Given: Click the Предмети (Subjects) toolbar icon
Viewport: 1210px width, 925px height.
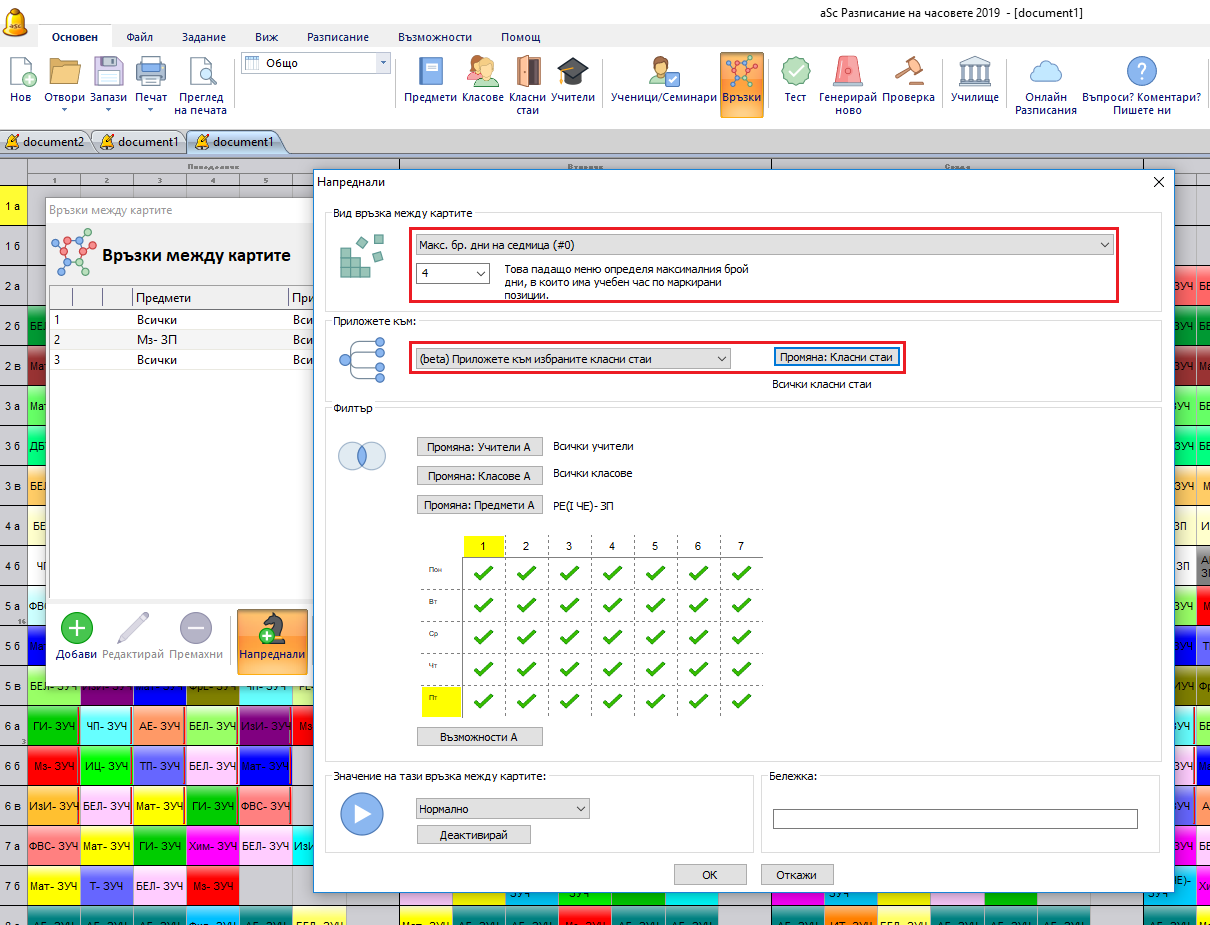Looking at the screenshot, I should point(430,73).
